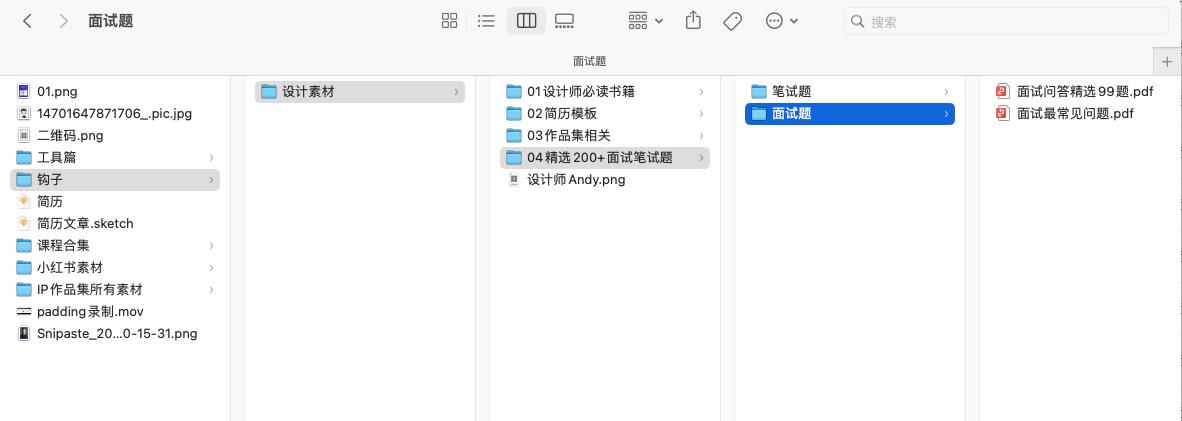Click the Snipaste png file icon
Screen dimensions: 1182x421
pos(23,333)
